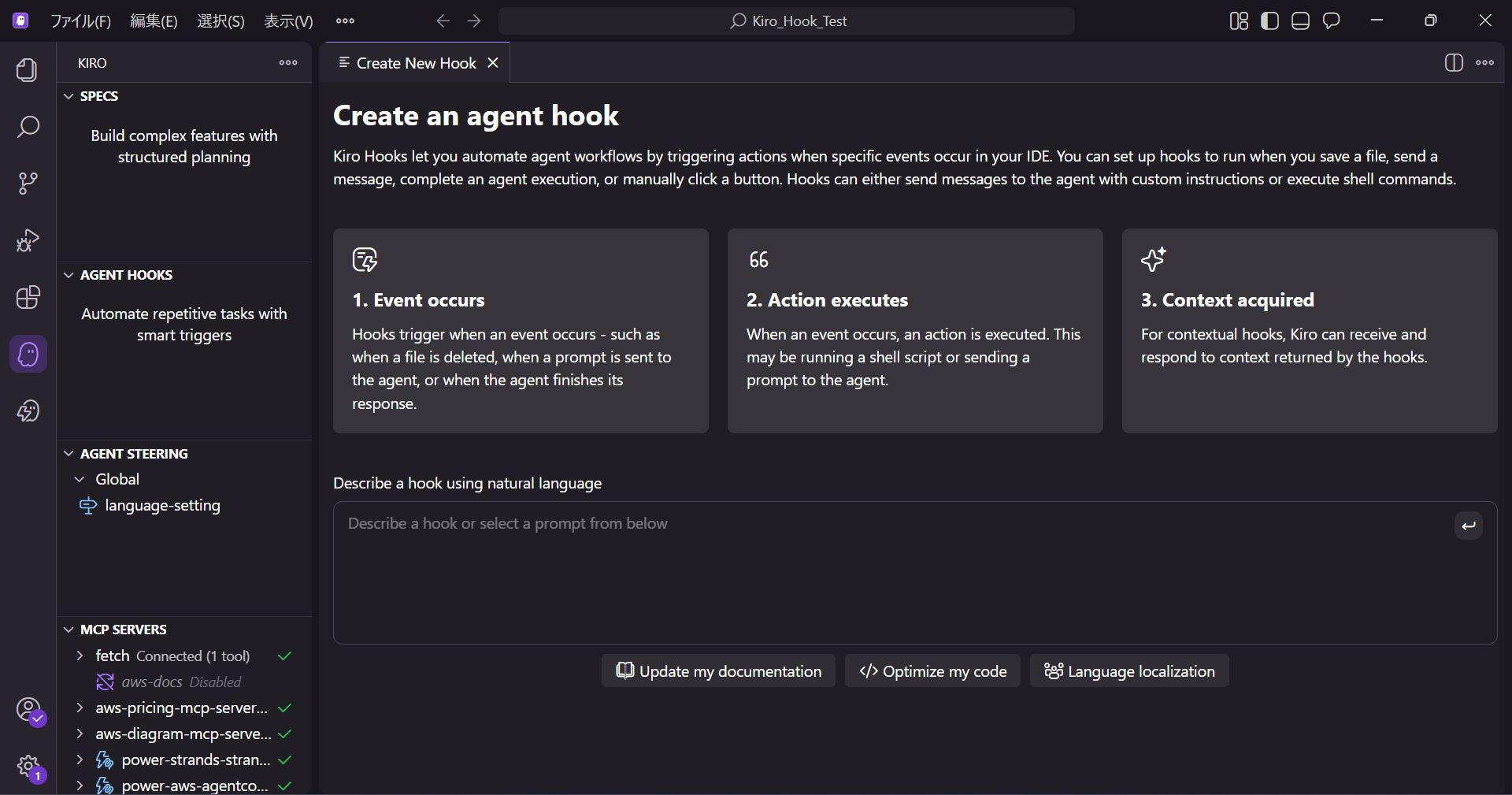This screenshot has width=1512, height=795.
Task: Expand the fetch MCP server entry
Action: (80, 656)
